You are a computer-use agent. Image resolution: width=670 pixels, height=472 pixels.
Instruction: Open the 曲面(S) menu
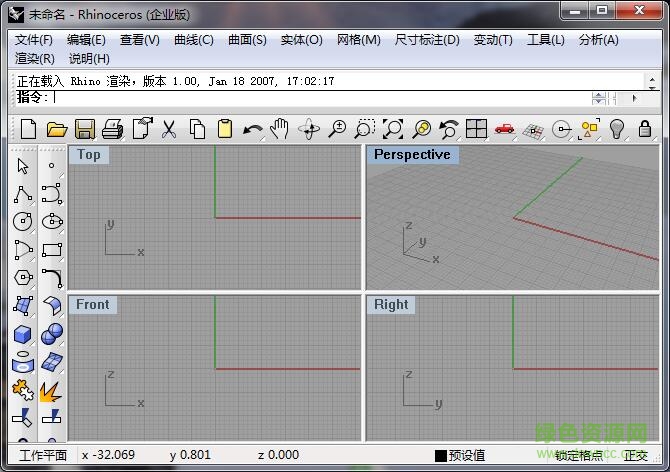point(247,40)
